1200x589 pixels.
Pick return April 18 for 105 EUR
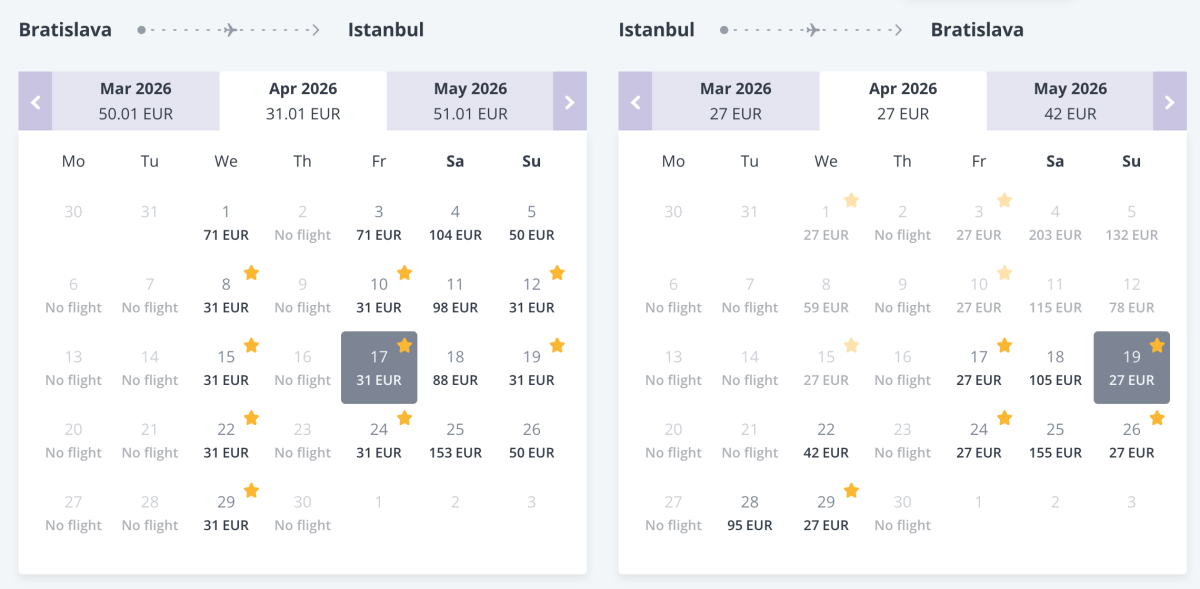1055,368
